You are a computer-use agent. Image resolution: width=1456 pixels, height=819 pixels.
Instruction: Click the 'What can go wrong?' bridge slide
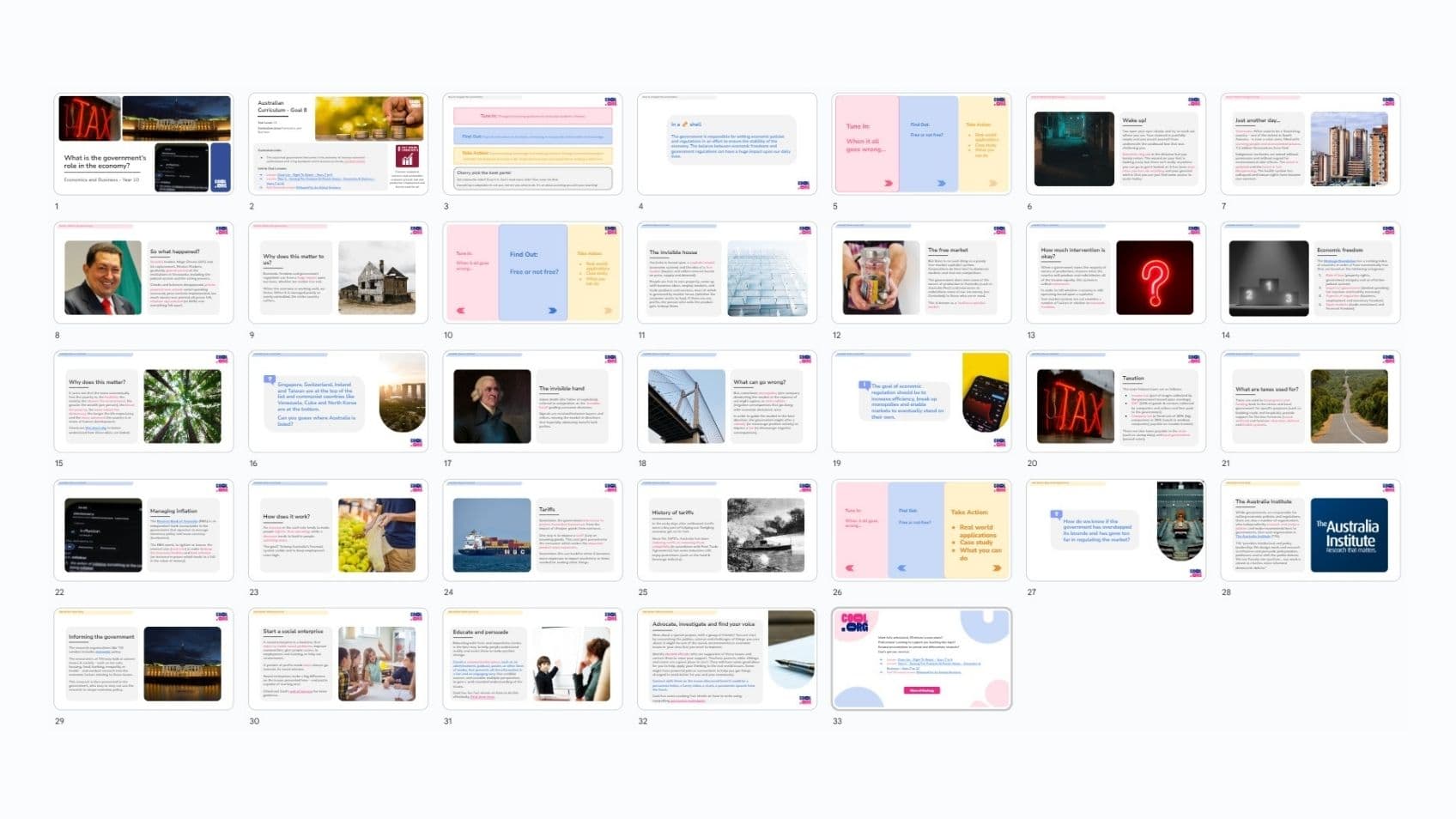[x=727, y=402]
